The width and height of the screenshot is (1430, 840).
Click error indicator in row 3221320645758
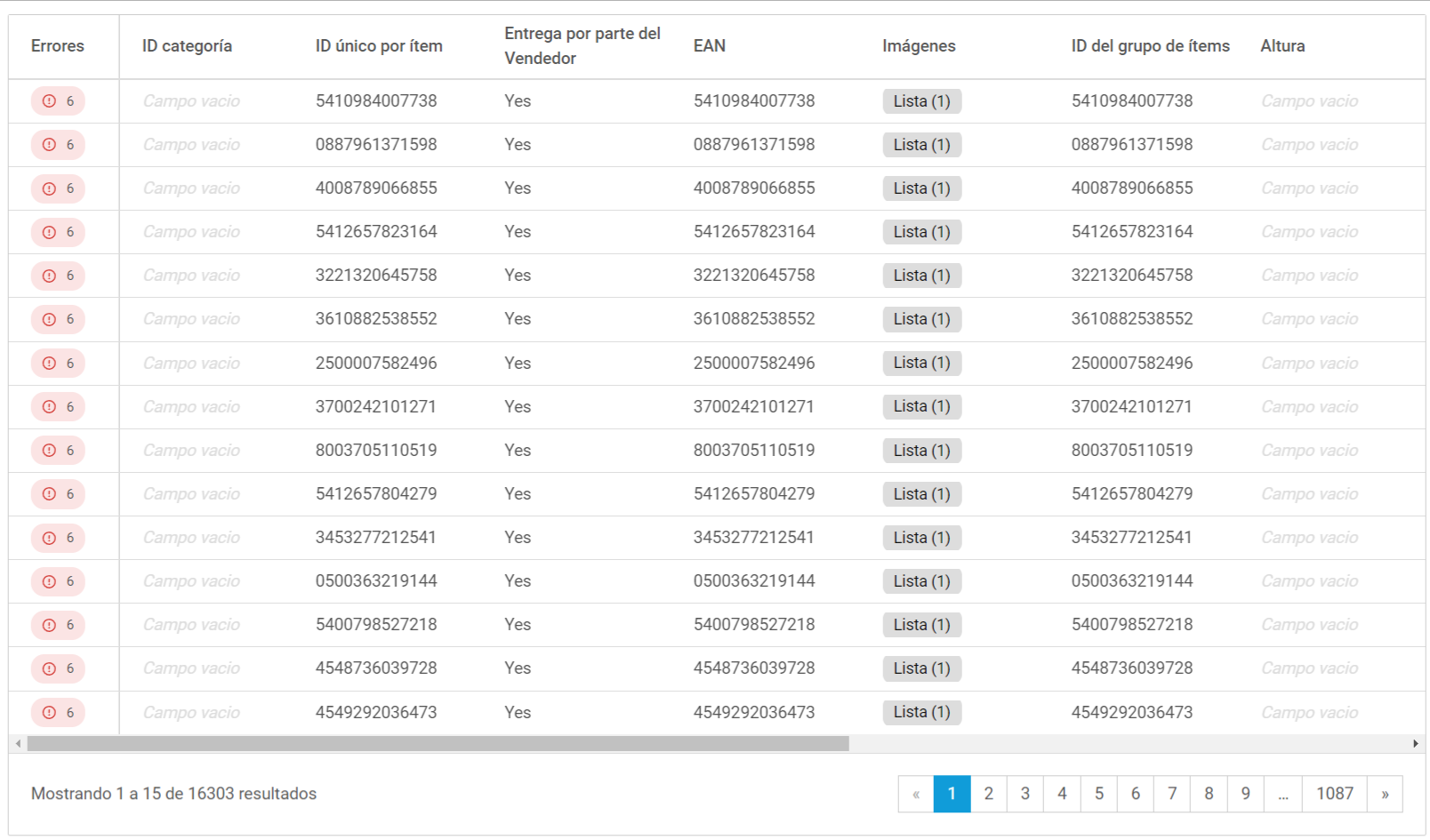tap(58, 276)
